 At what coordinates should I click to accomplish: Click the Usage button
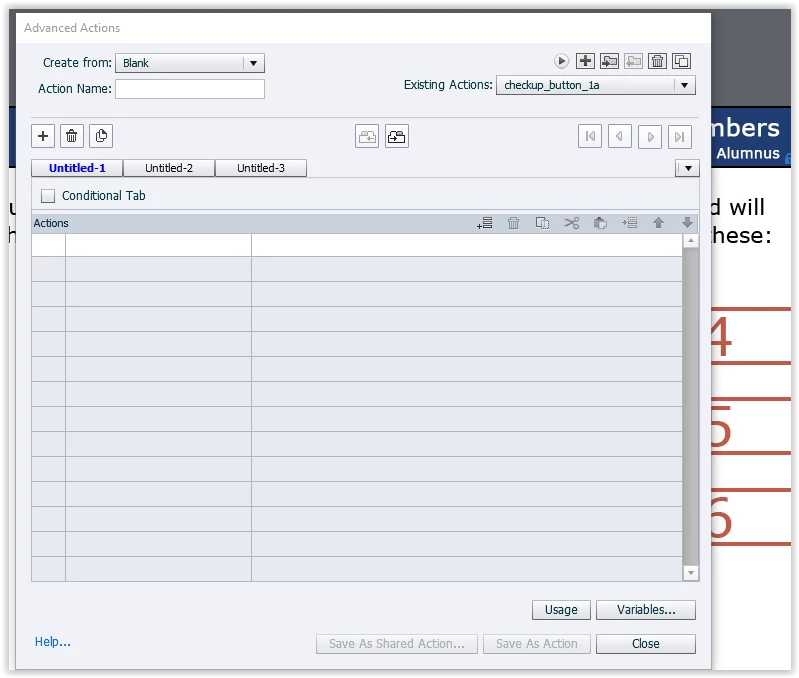coord(561,610)
